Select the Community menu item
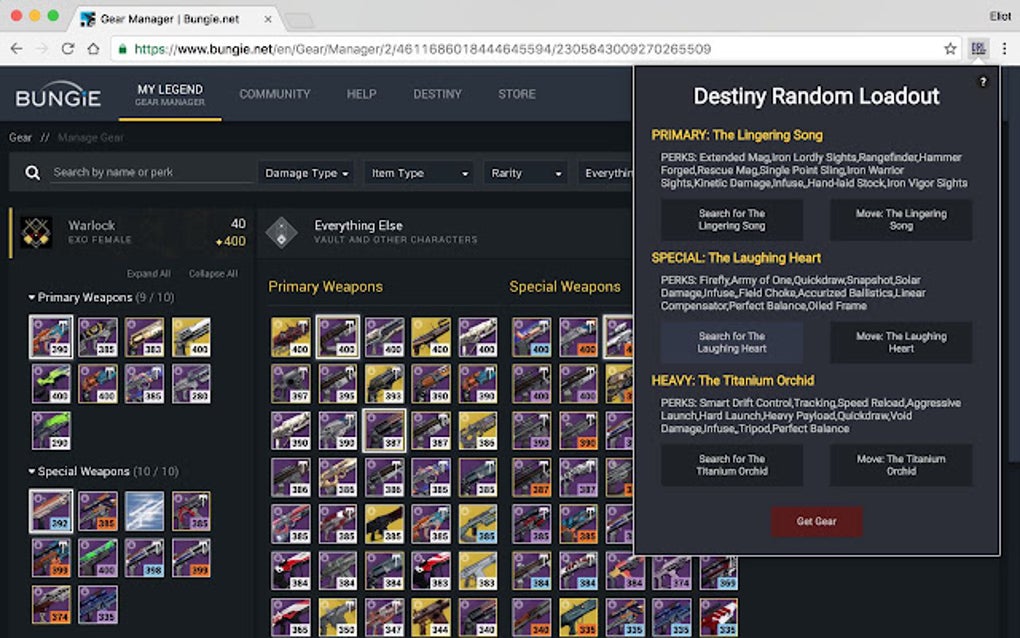1020x638 pixels. [x=275, y=94]
